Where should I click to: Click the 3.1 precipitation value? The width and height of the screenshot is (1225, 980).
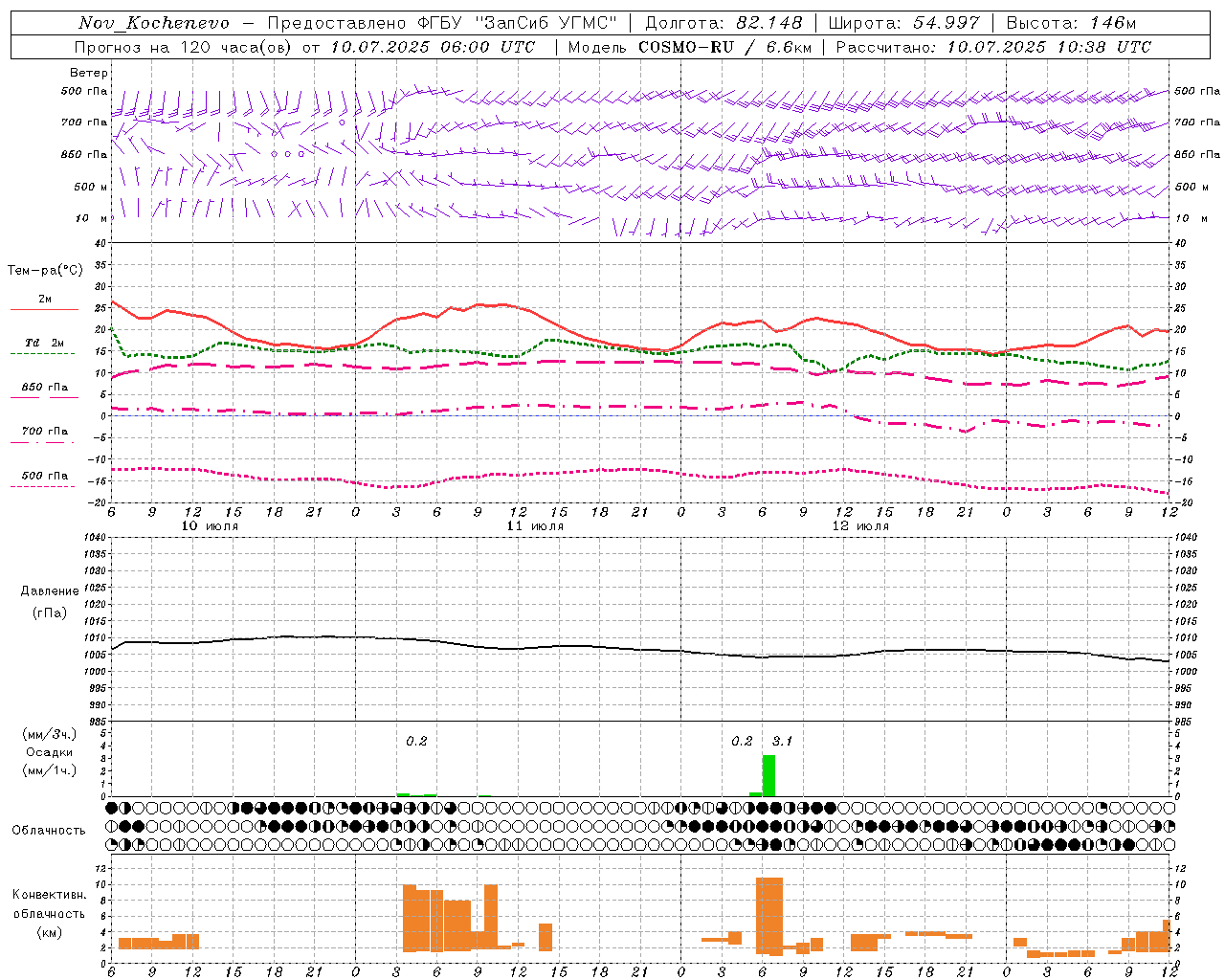pyautogui.click(x=782, y=741)
